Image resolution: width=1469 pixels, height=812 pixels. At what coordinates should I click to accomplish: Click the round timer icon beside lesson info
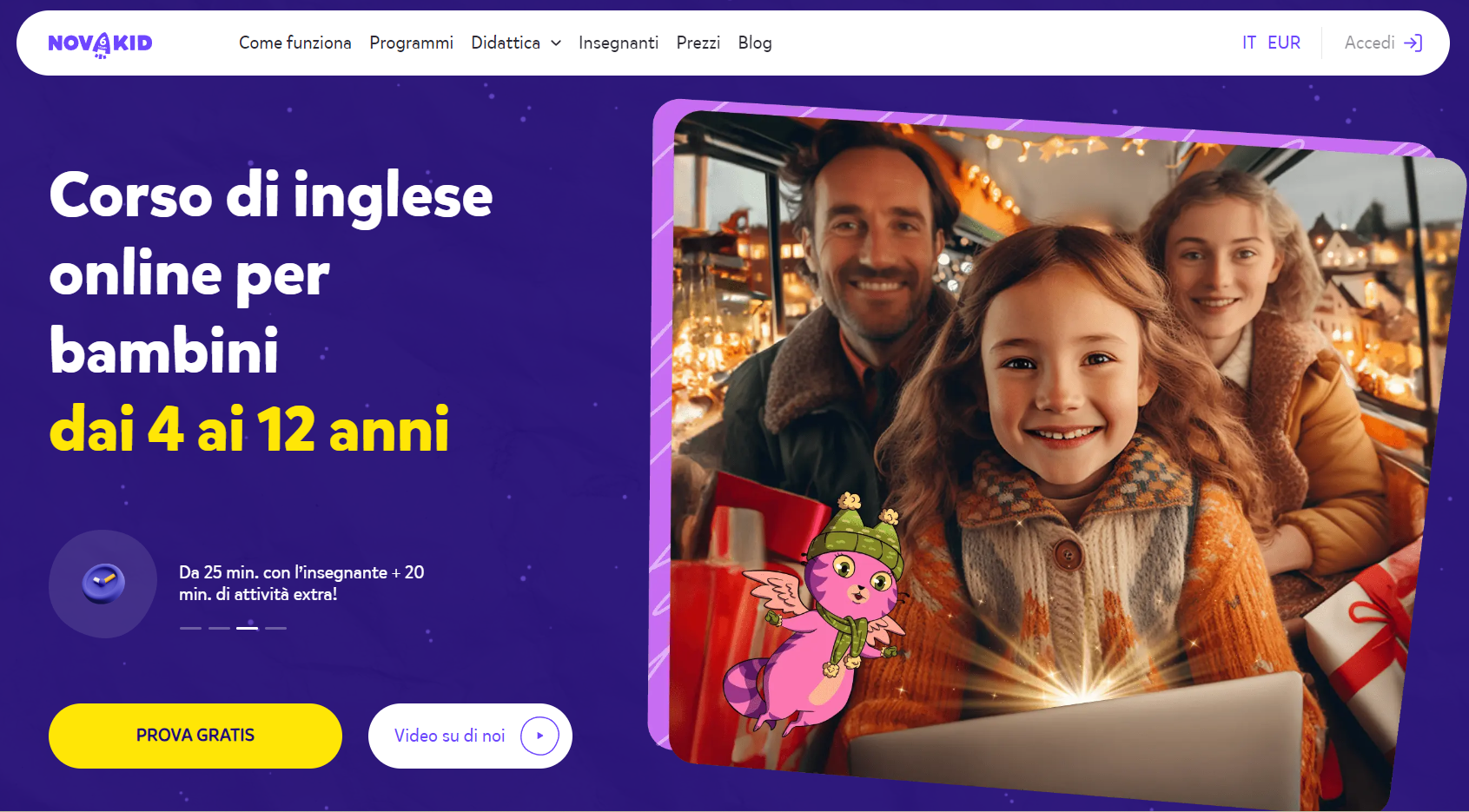coord(103,584)
